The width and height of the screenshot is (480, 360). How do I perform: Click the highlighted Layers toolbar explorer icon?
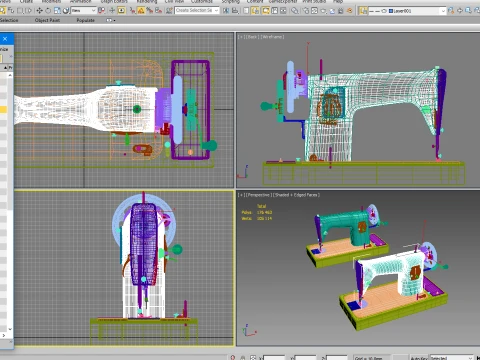363,11
